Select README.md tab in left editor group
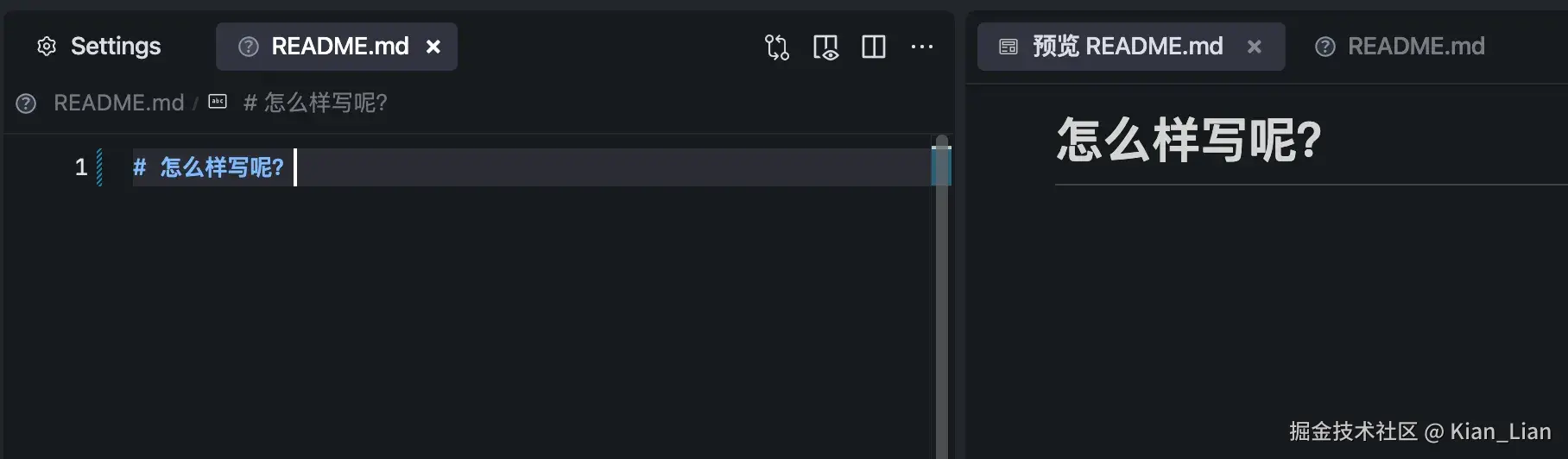 click(339, 47)
